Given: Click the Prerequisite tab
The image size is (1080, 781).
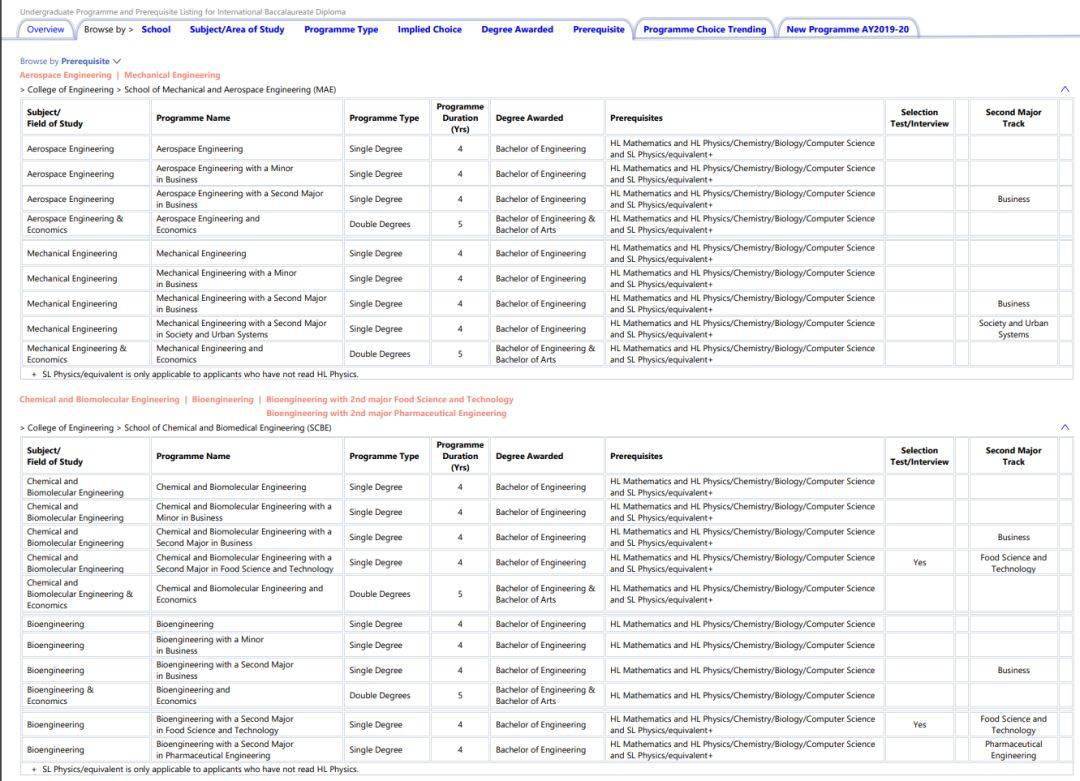Looking at the screenshot, I should pos(598,29).
